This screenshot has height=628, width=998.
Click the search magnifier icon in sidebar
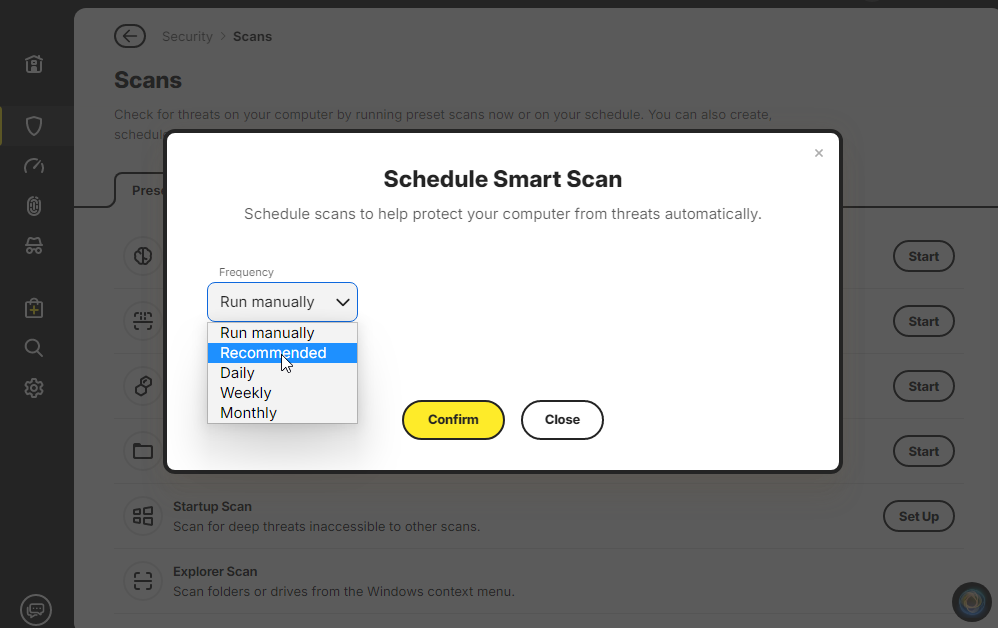34,348
